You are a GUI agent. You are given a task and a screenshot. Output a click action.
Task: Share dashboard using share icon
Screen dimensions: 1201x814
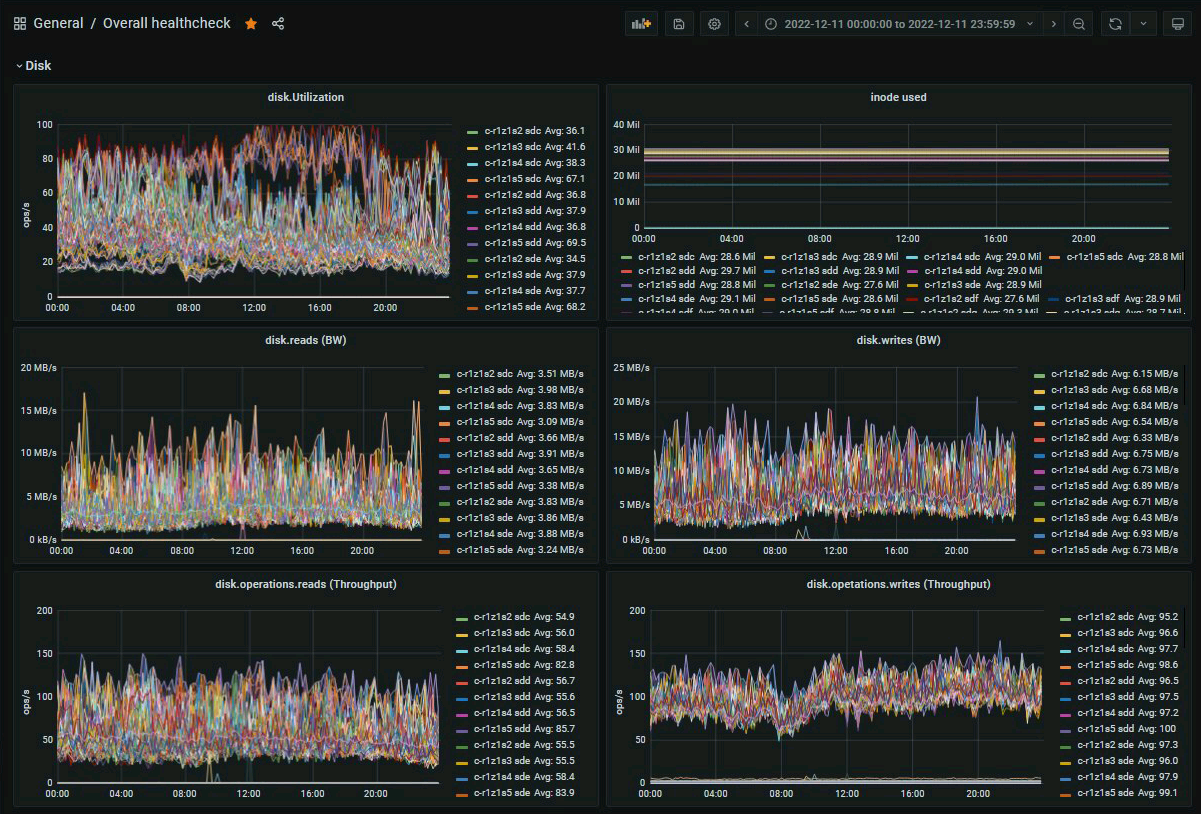point(278,24)
